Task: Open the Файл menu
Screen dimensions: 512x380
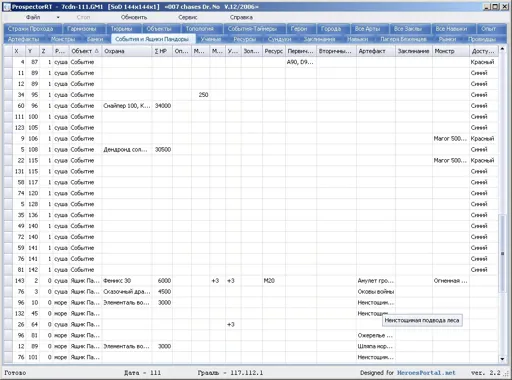Action: coord(33,17)
